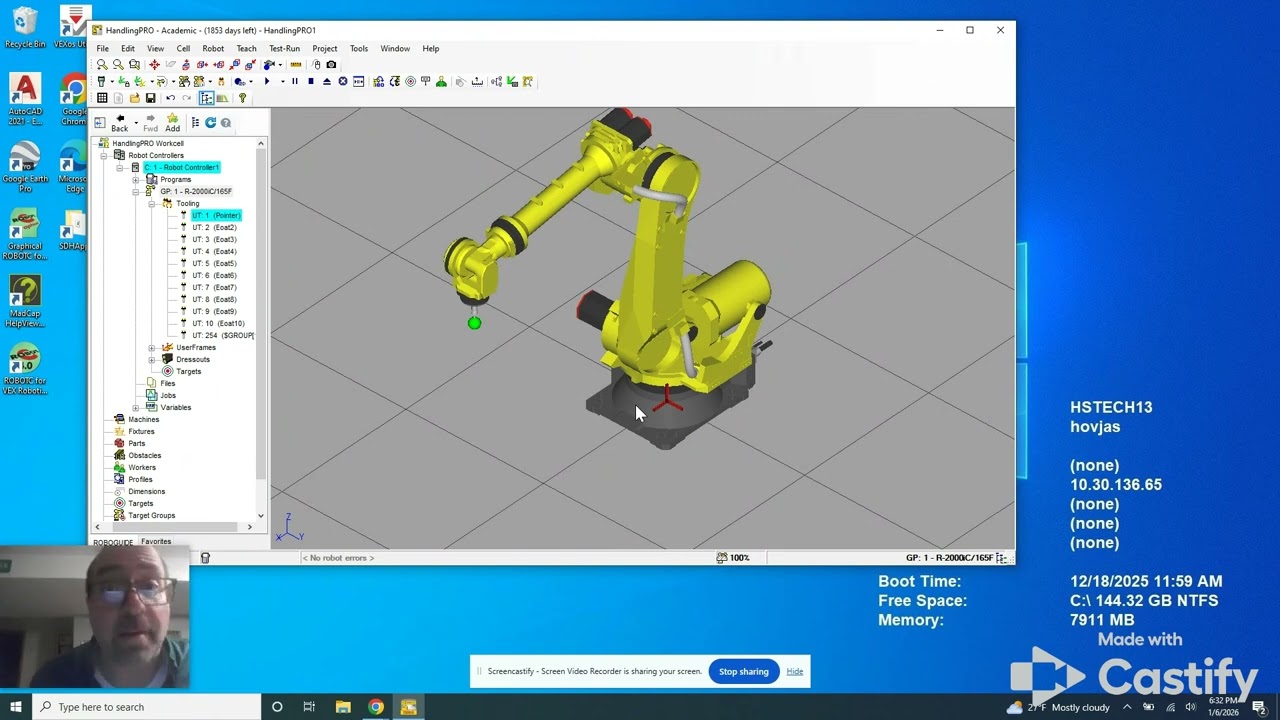Select UT: 5 (Eoat5) tool item
Screen dimensions: 1280x720
coord(214,264)
